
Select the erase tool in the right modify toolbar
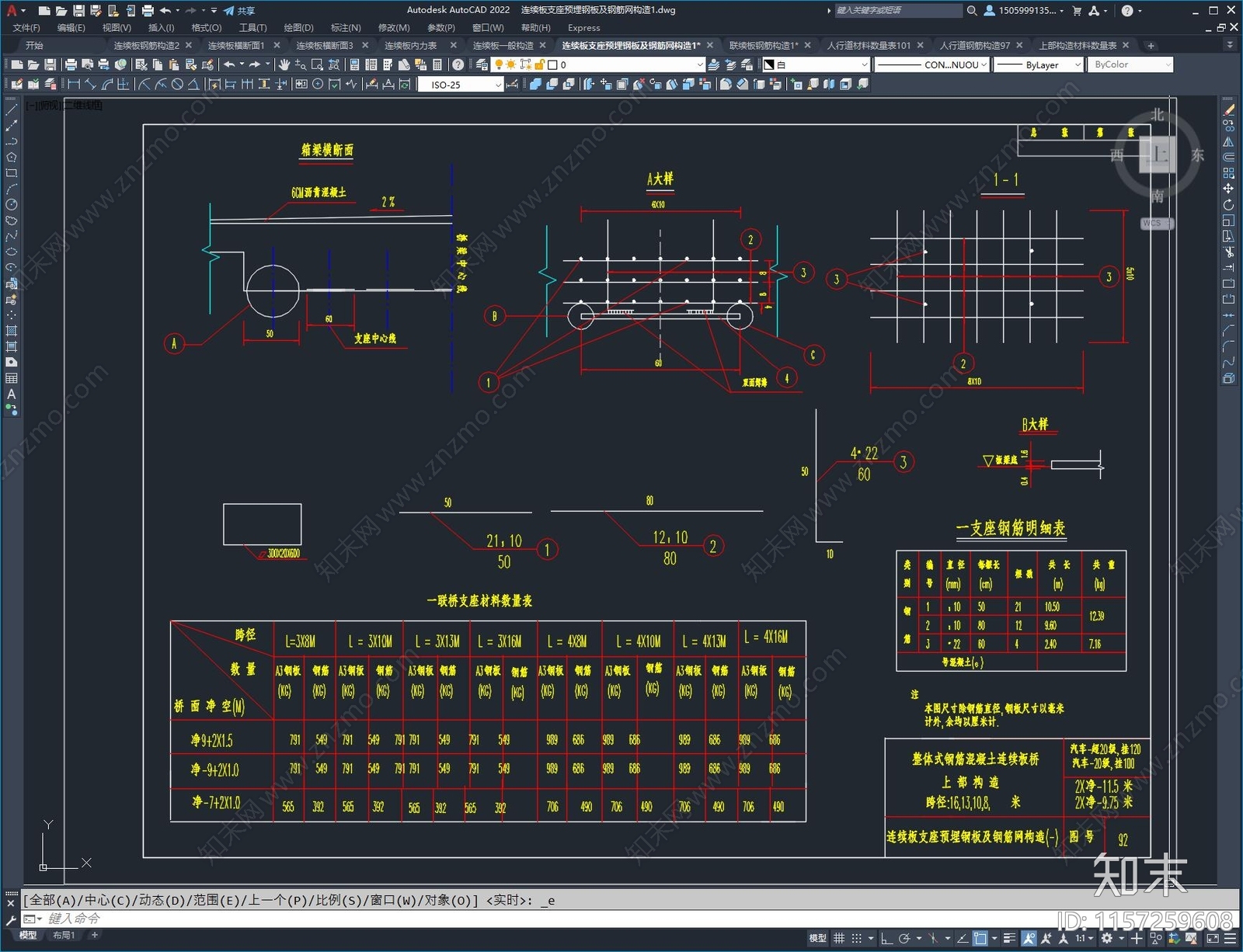tap(1228, 110)
